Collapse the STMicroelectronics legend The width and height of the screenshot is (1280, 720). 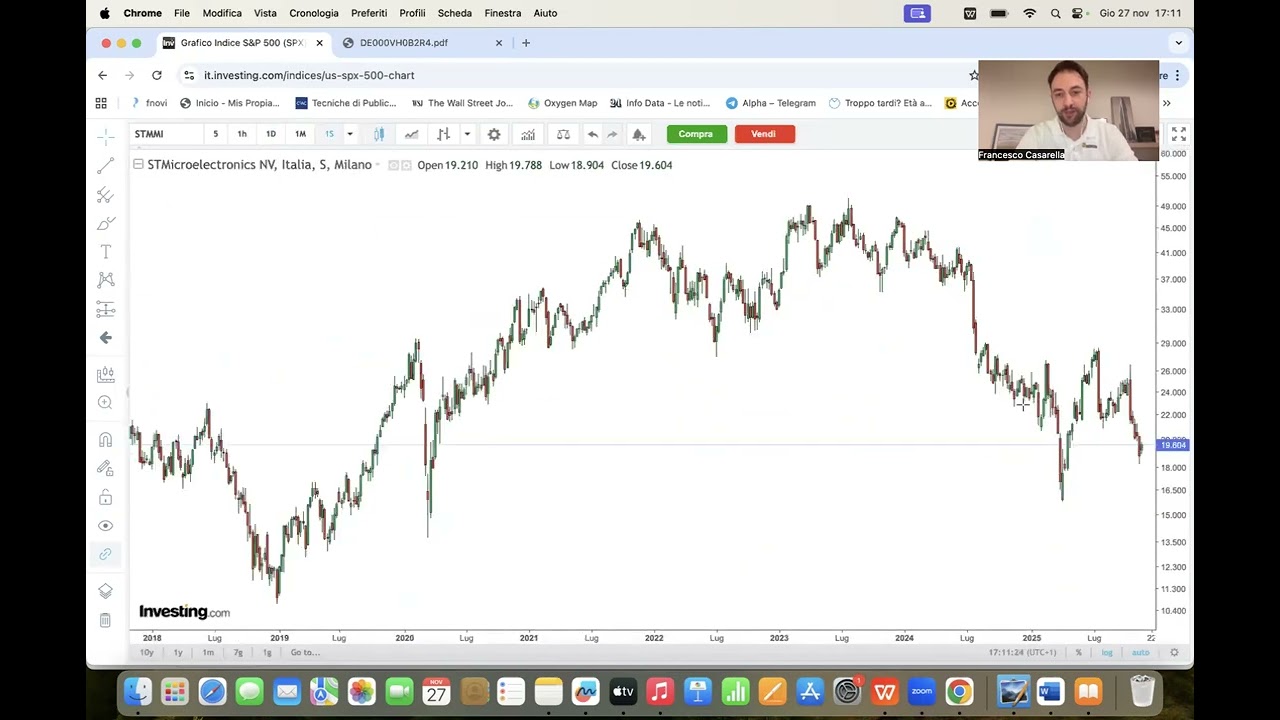[x=138, y=164]
